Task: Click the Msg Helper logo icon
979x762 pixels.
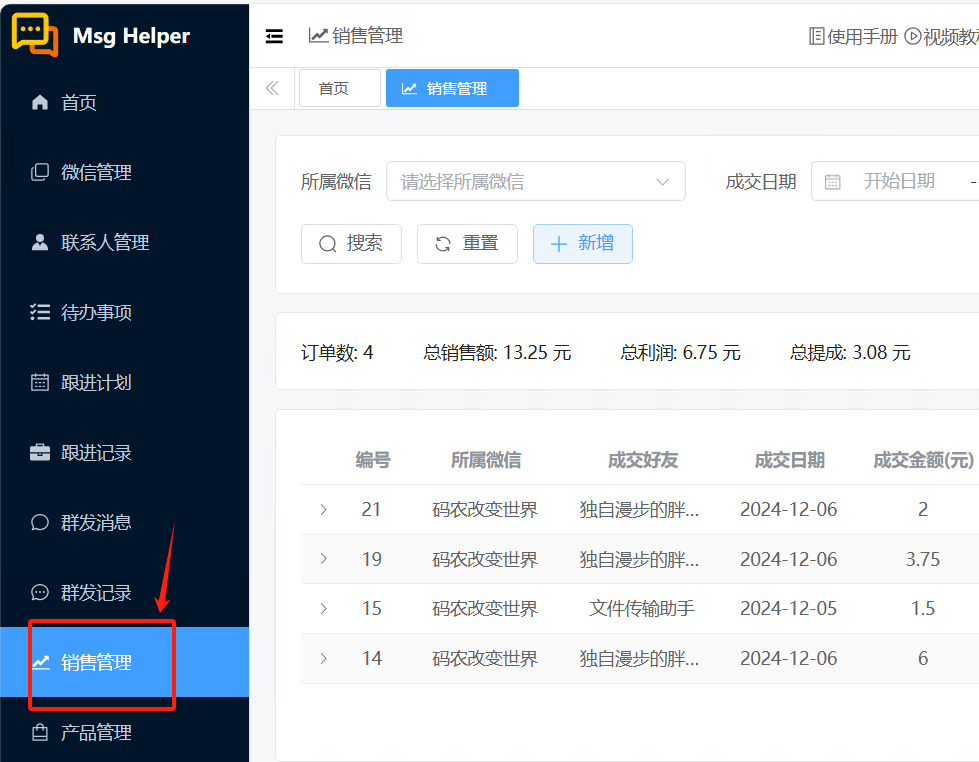Action: [x=35, y=34]
